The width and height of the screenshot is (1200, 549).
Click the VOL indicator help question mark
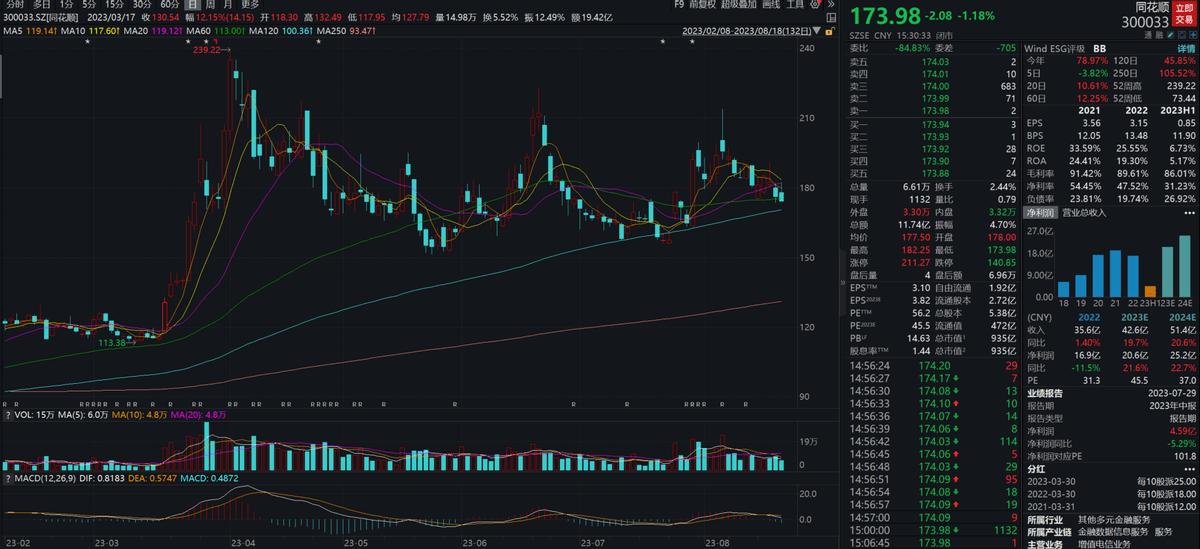coord(8,413)
